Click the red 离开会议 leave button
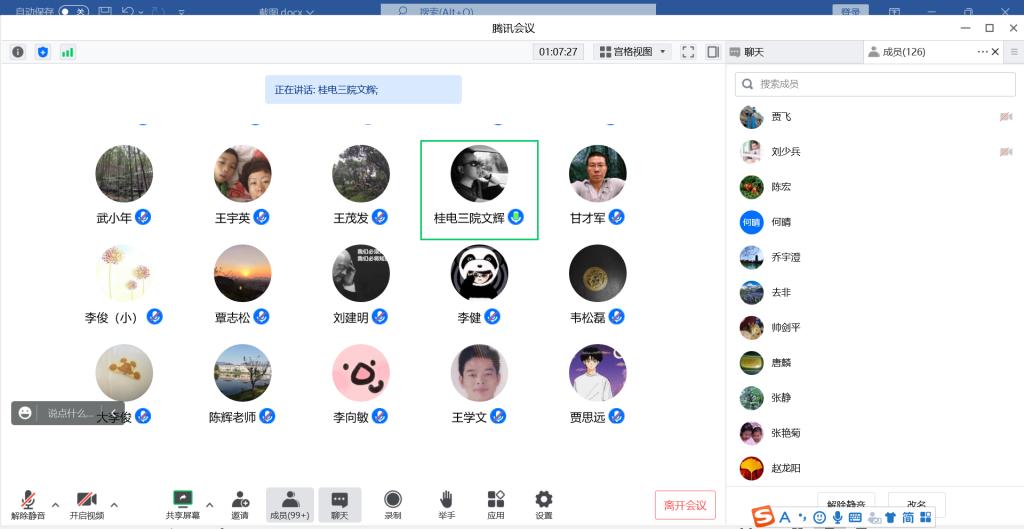Image resolution: width=1024 pixels, height=529 pixels. pos(685,505)
